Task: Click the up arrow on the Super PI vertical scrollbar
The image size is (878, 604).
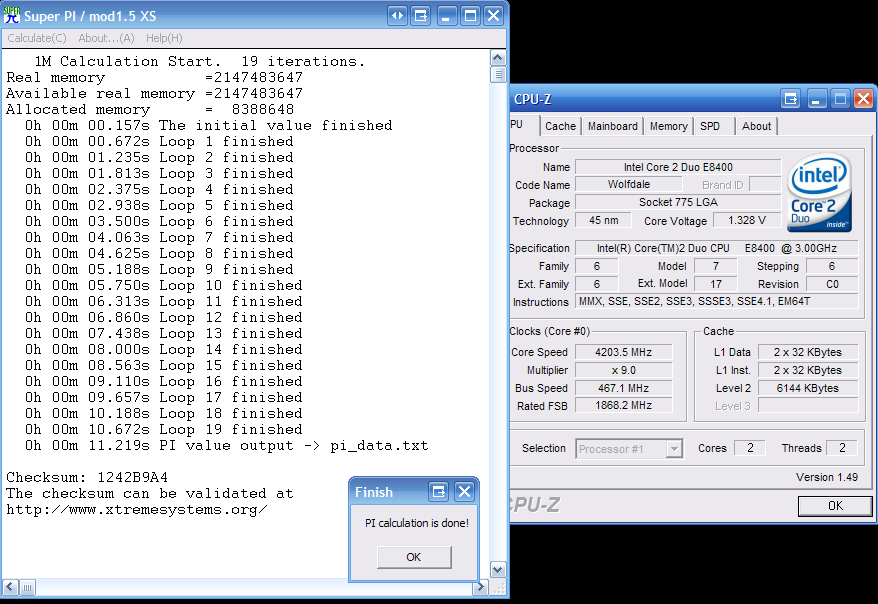Action: [x=498, y=58]
